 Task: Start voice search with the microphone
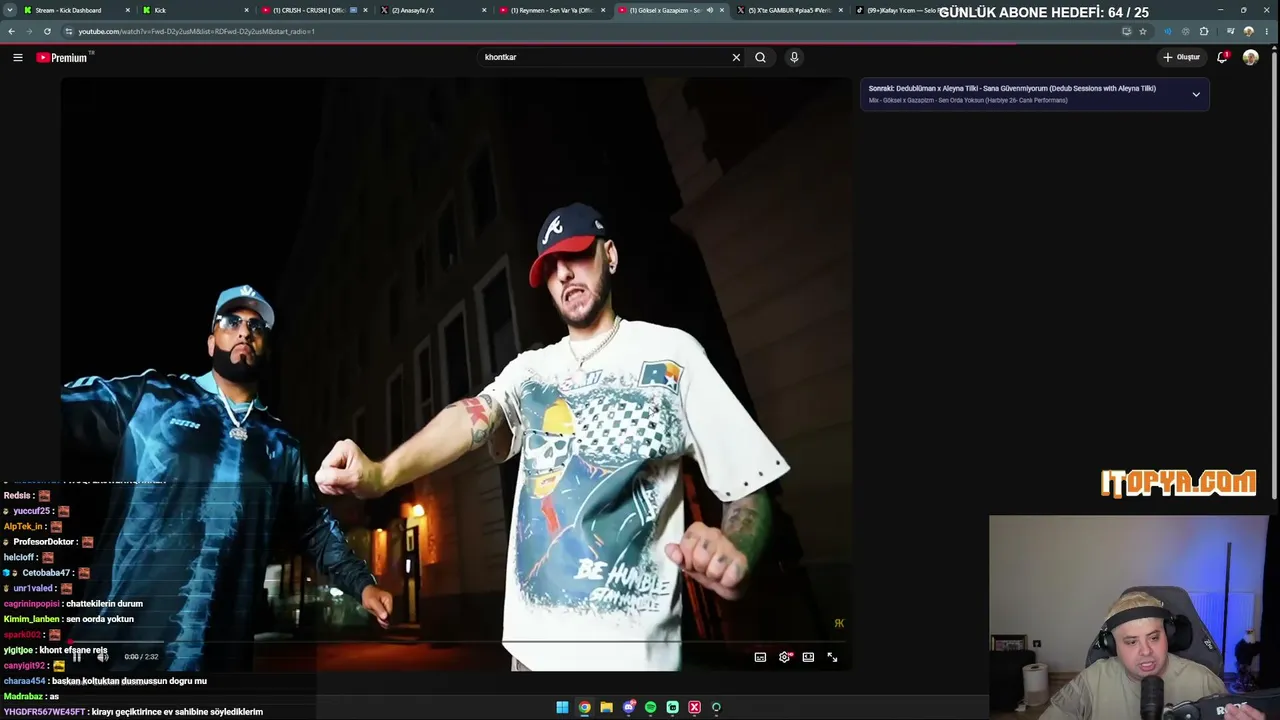tap(794, 57)
